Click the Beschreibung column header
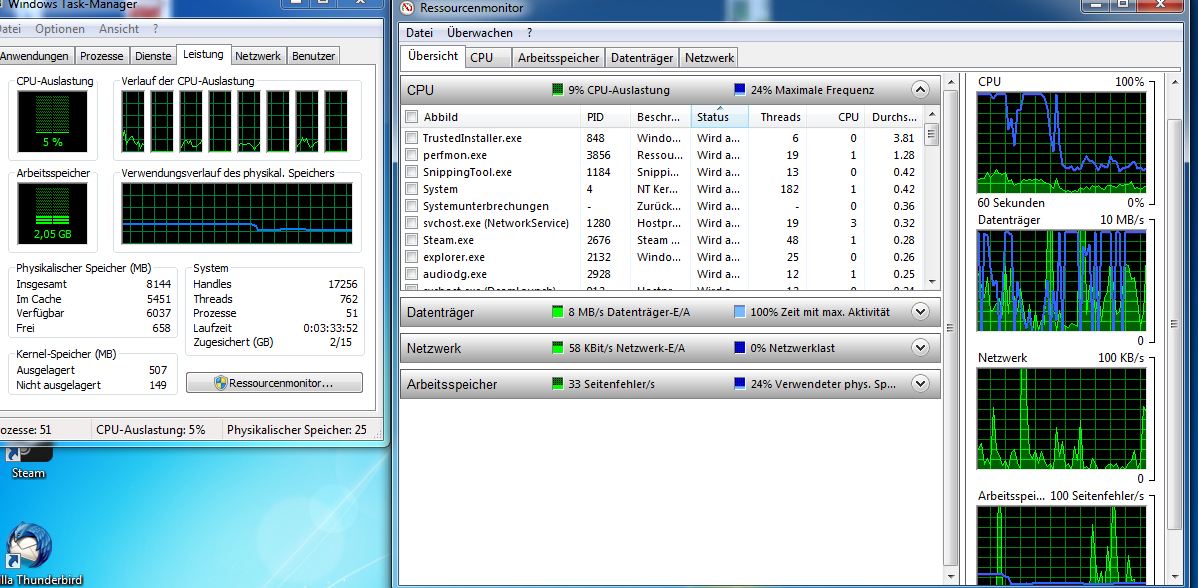Screen dimensions: 1198x588 (x=659, y=117)
